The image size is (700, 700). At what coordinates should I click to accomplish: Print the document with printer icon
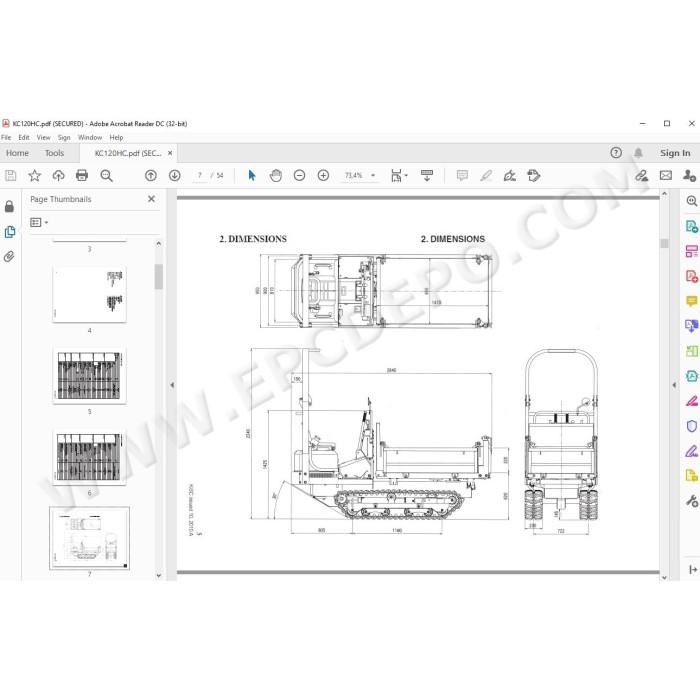(82, 175)
